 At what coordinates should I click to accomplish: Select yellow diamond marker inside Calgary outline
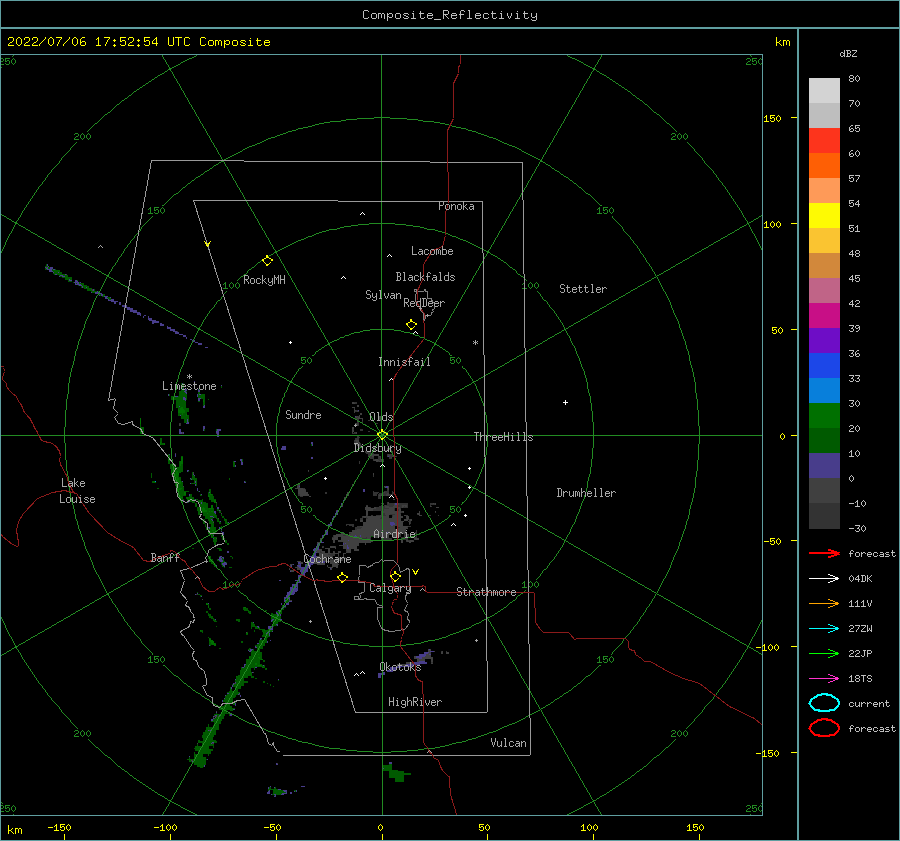coord(395,576)
